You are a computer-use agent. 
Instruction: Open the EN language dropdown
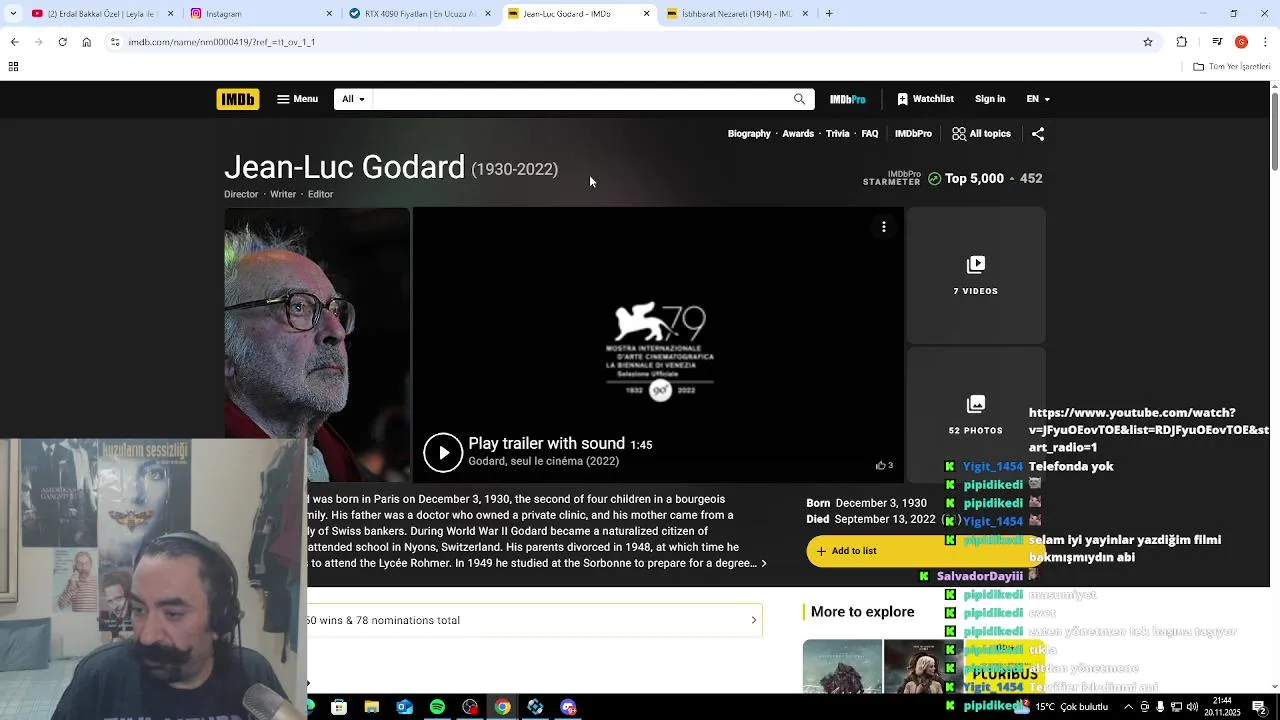pos(1038,99)
